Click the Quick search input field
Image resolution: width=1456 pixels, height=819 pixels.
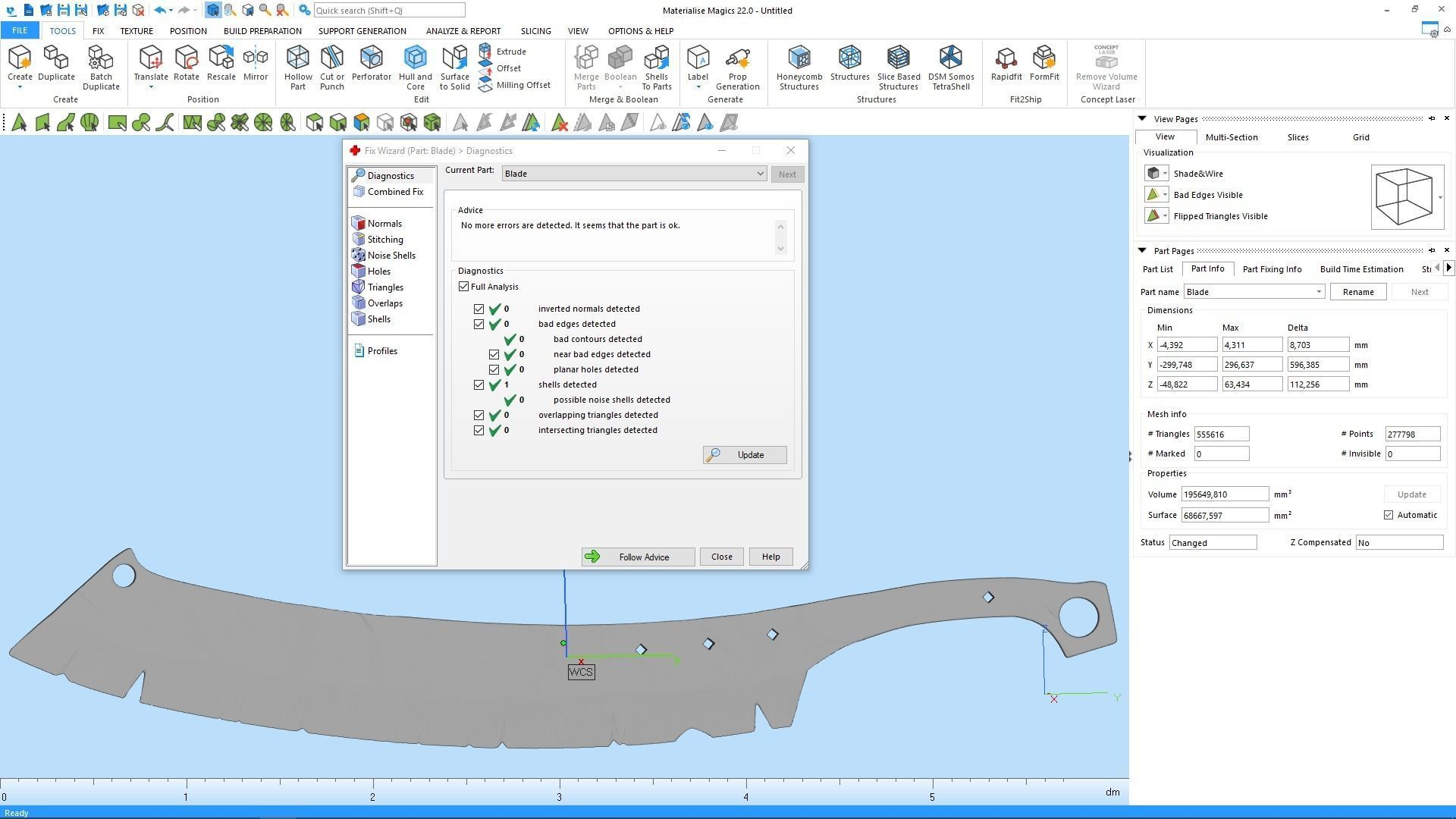tap(388, 10)
